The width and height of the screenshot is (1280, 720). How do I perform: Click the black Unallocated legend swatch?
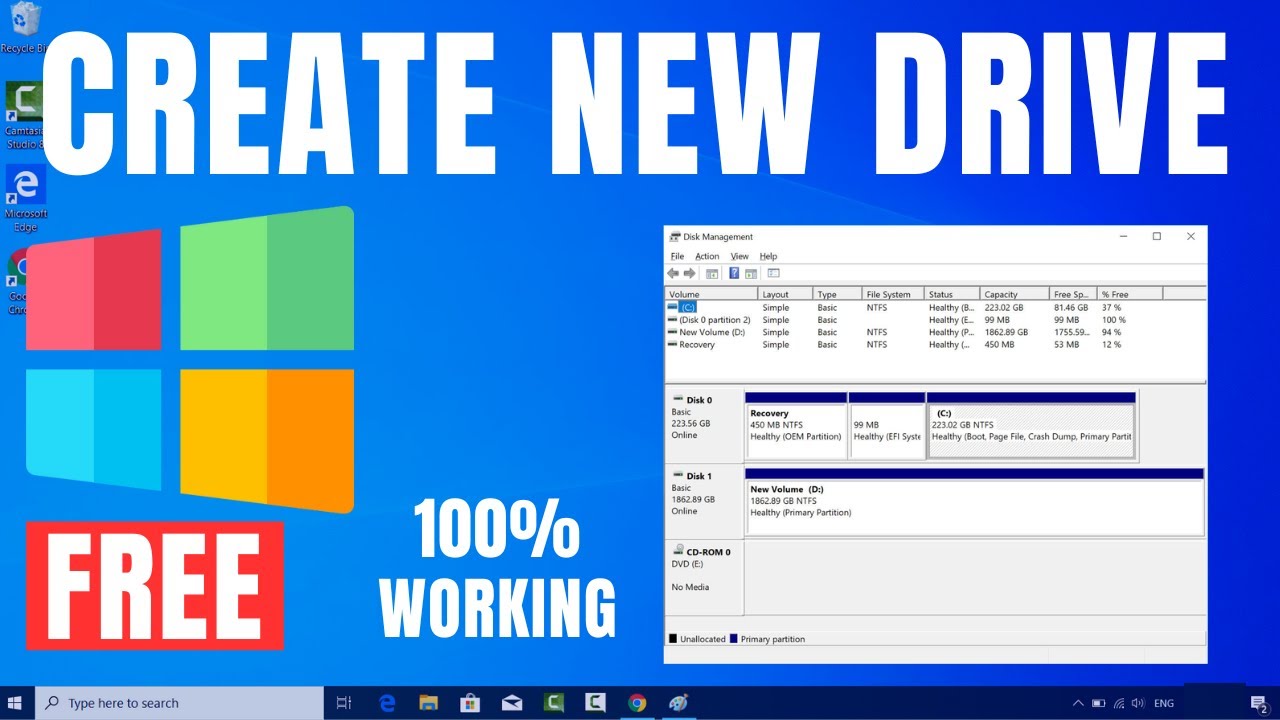pos(673,639)
